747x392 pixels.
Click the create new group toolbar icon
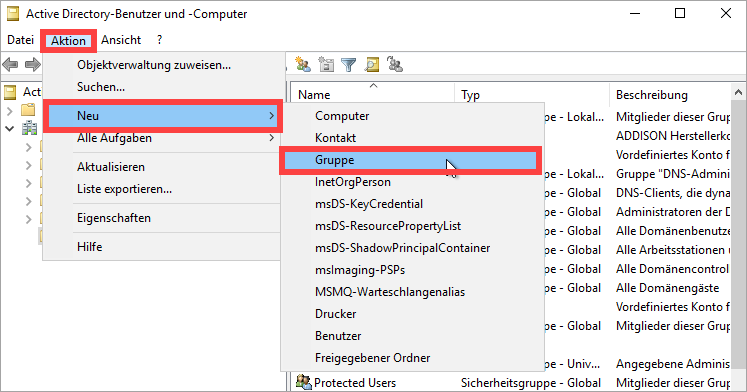[x=303, y=64]
